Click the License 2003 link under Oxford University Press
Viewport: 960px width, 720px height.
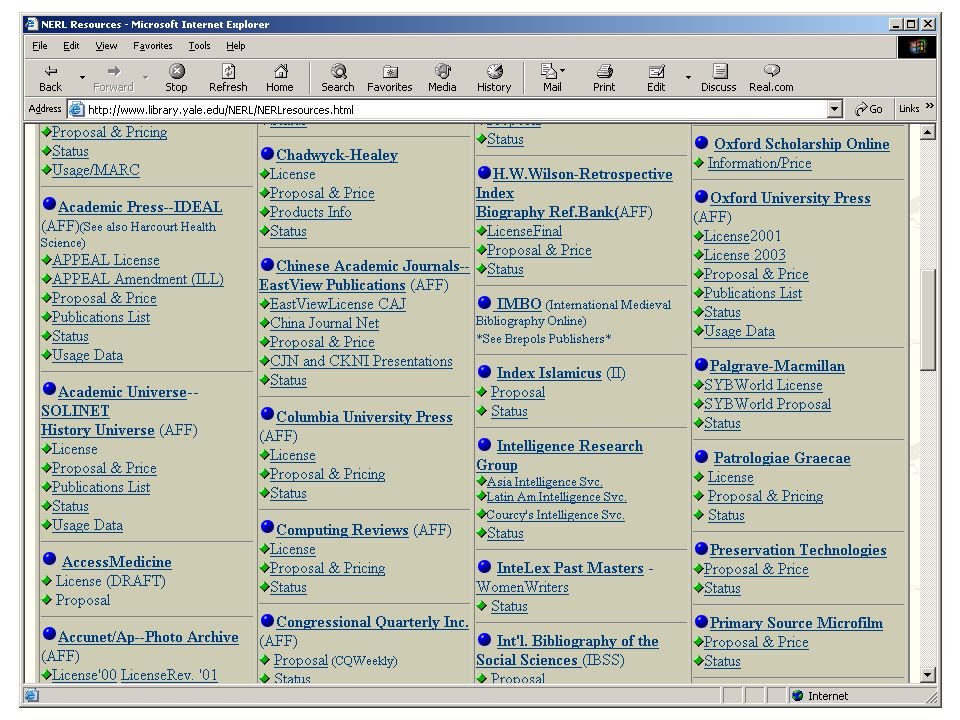744,255
